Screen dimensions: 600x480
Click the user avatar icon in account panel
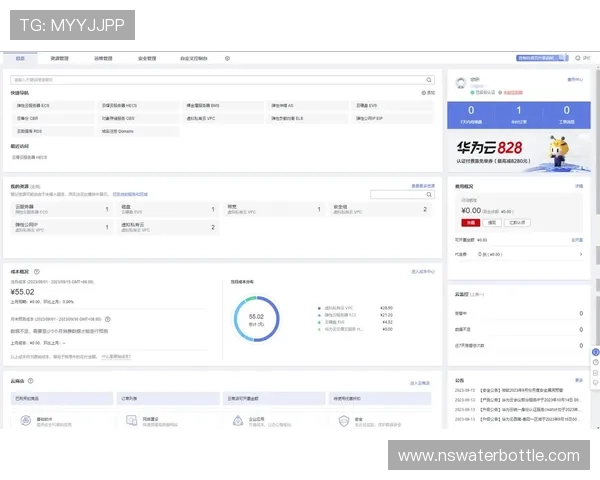tap(461, 80)
